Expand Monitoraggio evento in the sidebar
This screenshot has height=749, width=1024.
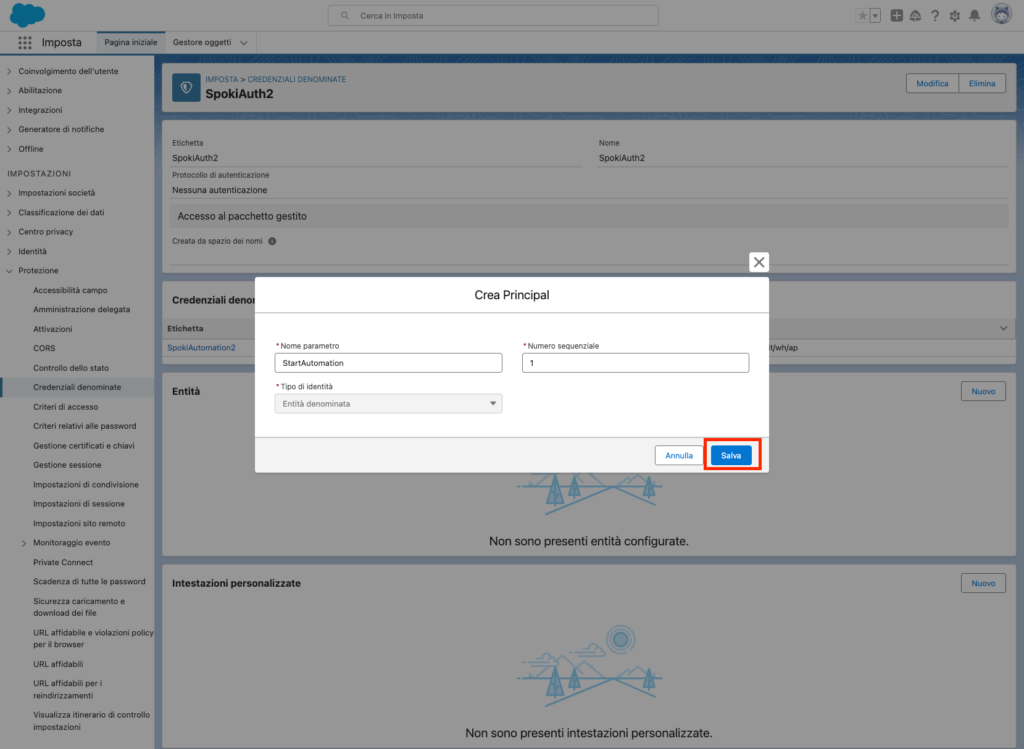[24, 543]
